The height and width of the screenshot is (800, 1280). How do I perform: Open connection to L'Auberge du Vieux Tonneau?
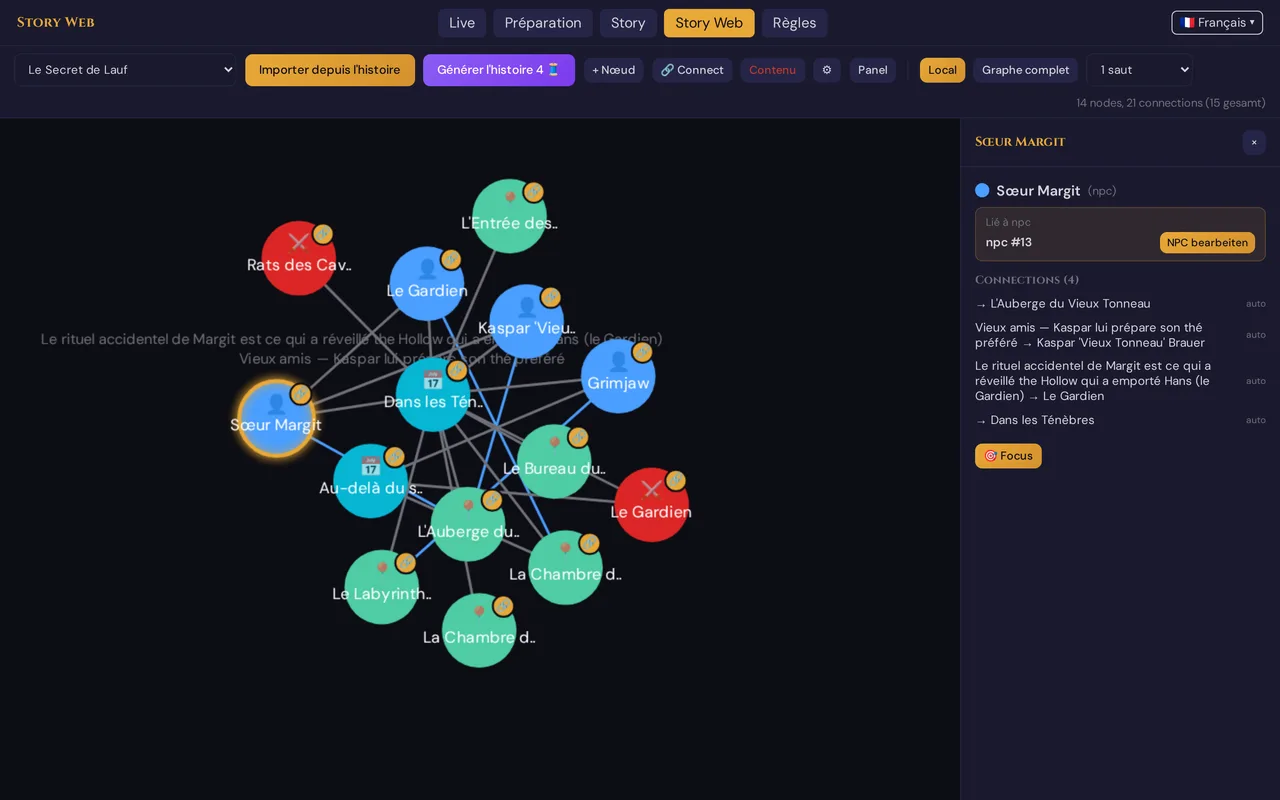click(1120, 304)
